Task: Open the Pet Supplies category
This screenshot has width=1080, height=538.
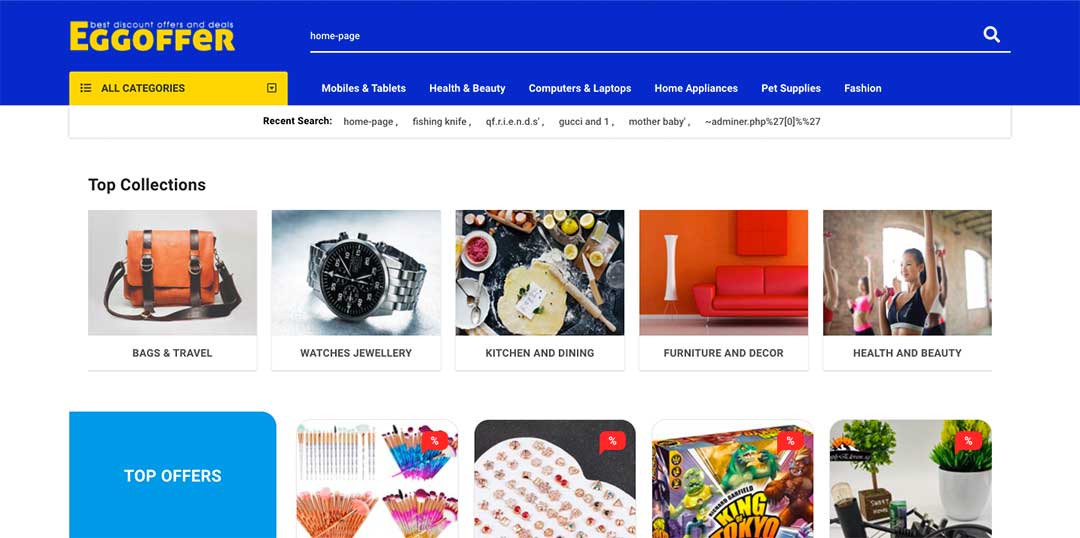Action: [791, 88]
